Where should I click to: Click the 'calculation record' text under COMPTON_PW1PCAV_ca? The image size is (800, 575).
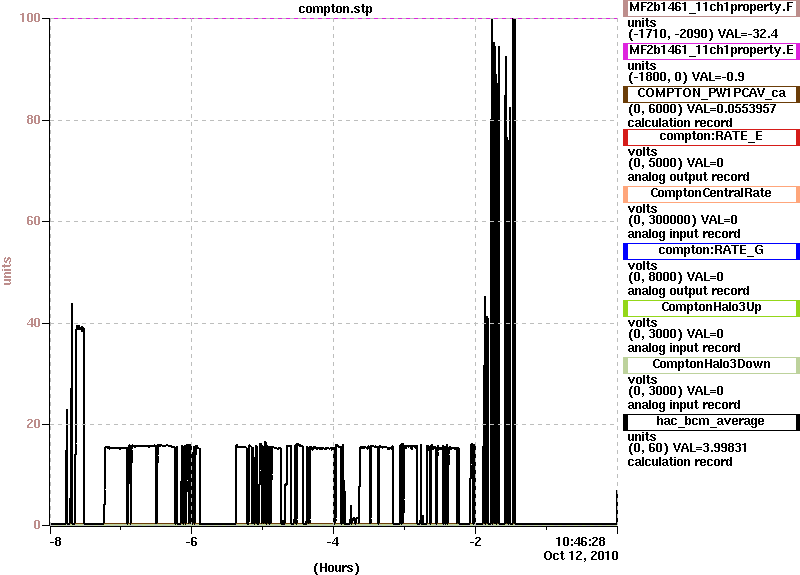pos(680,123)
